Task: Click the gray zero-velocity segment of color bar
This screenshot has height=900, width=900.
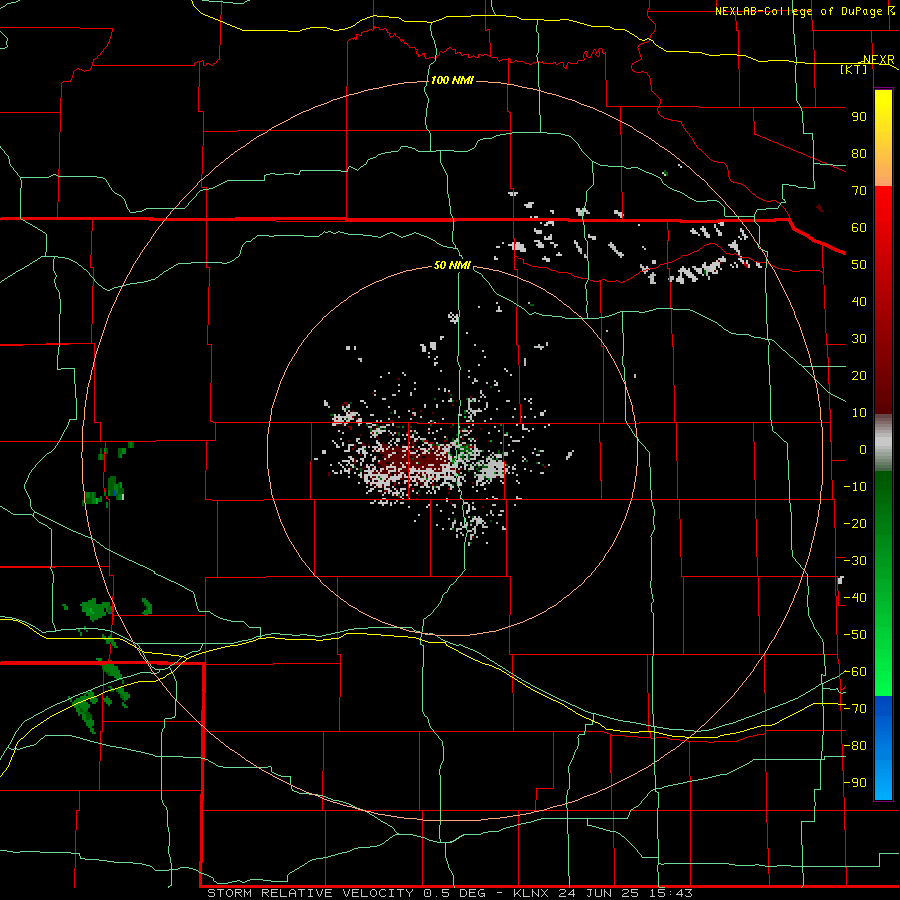Action: point(883,443)
